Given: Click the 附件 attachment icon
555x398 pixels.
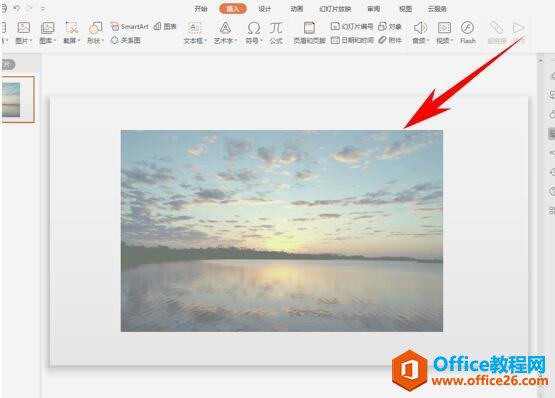Looking at the screenshot, I should (x=390, y=40).
